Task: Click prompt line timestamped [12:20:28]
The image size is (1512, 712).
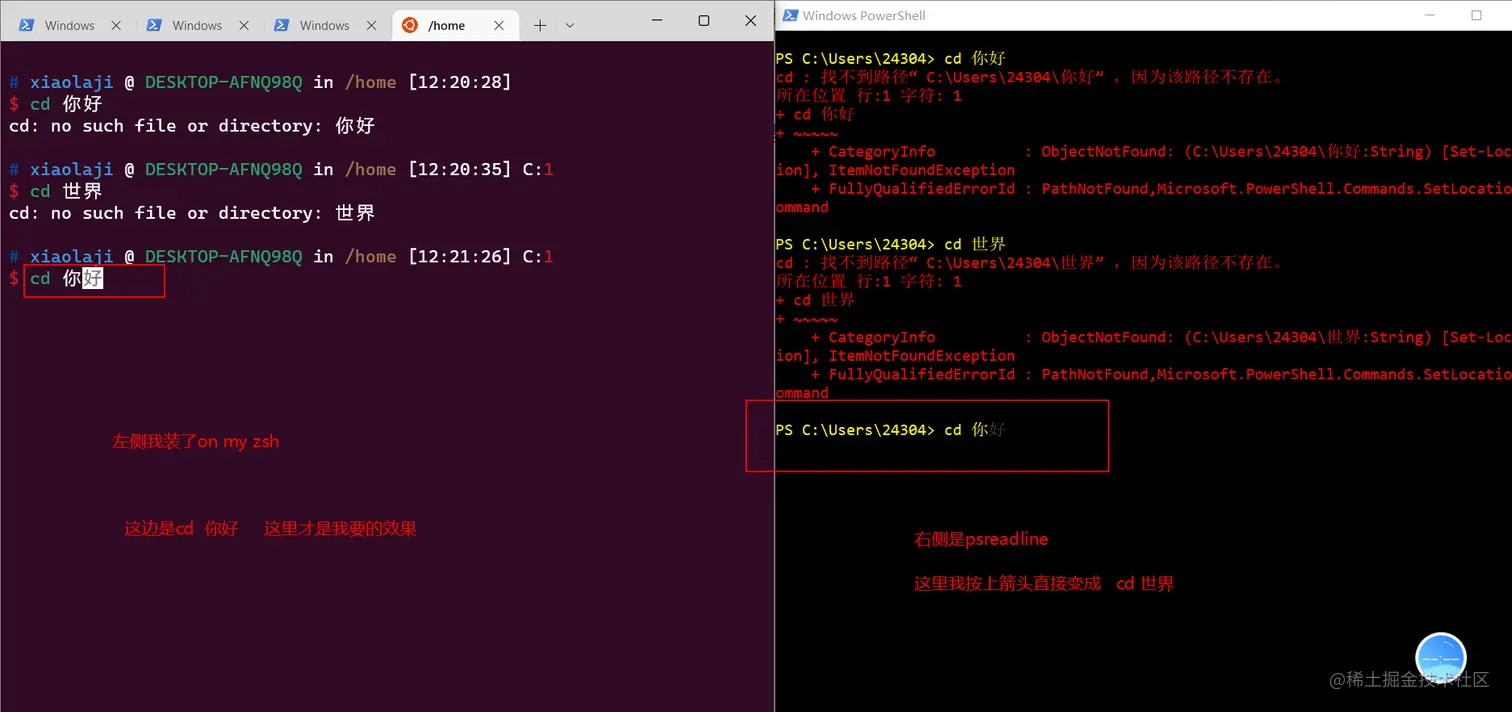Action: (260, 82)
